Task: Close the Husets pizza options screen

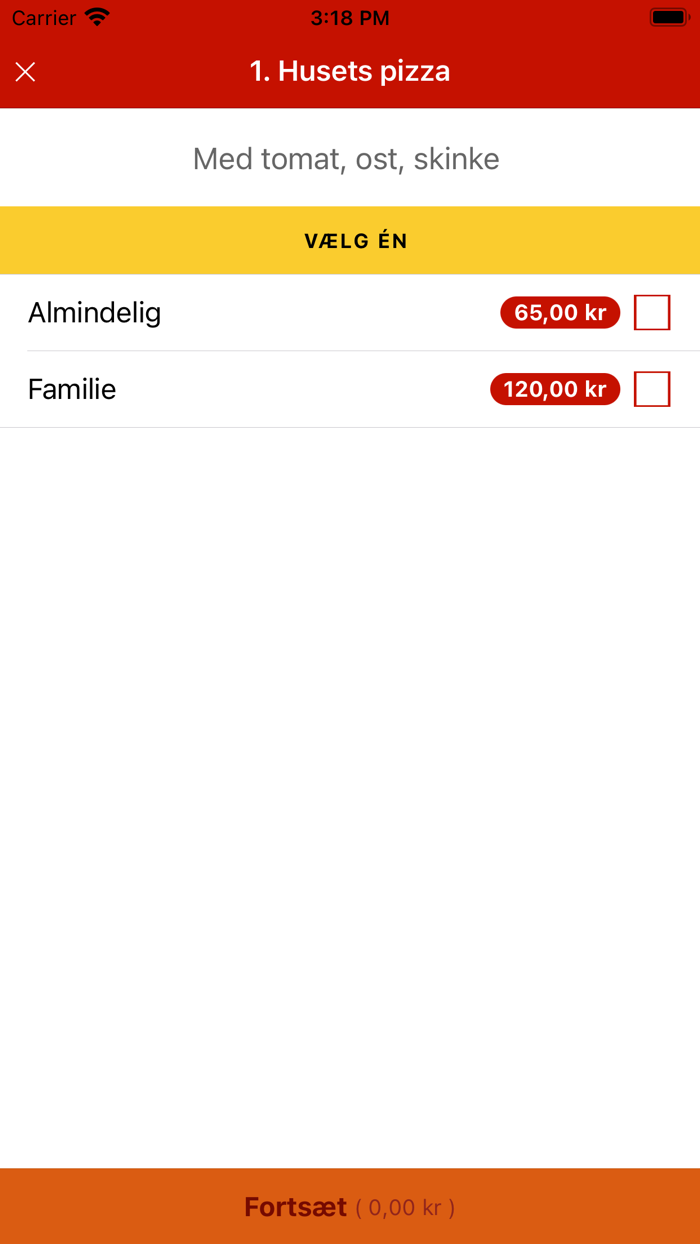Action: (25, 71)
